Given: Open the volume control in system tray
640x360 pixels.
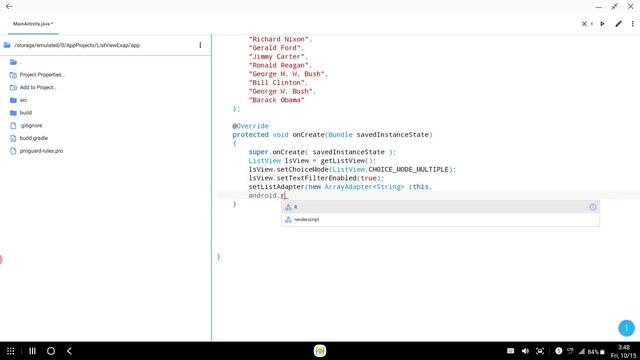Looking at the screenshot, I should (x=525, y=351).
